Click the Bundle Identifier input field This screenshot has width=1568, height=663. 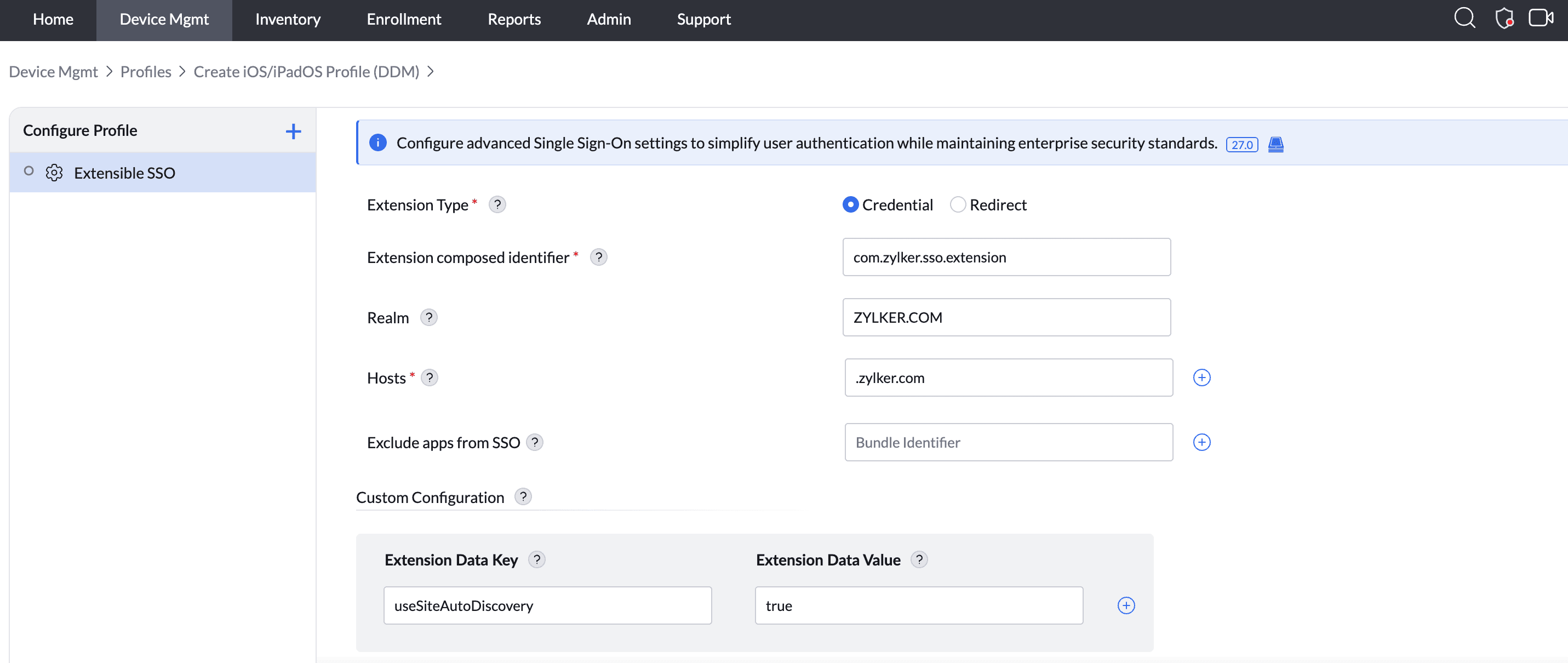[1009, 442]
